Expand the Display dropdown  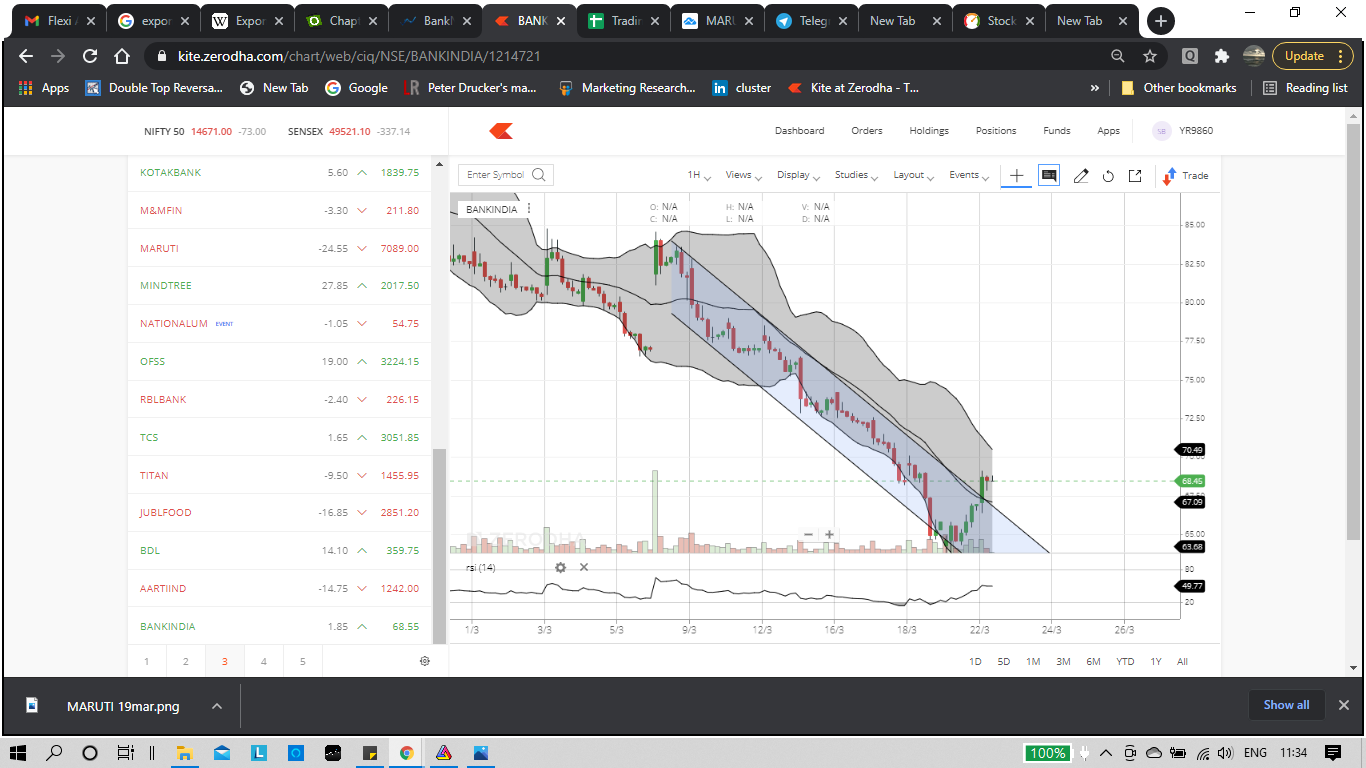(x=799, y=175)
